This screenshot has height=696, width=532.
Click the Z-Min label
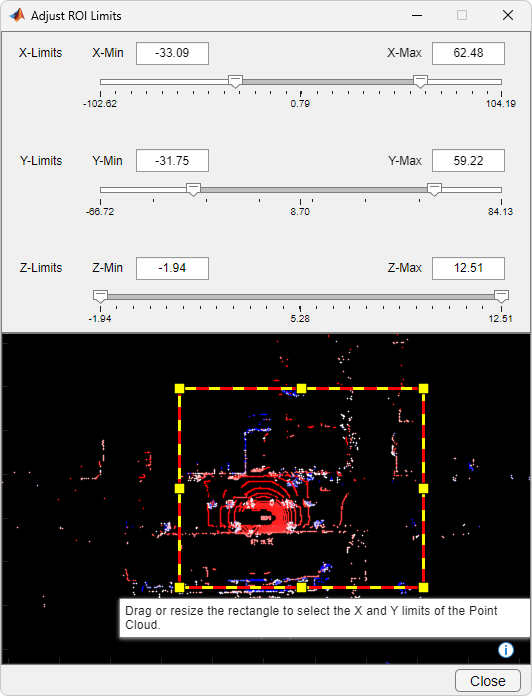click(107, 268)
